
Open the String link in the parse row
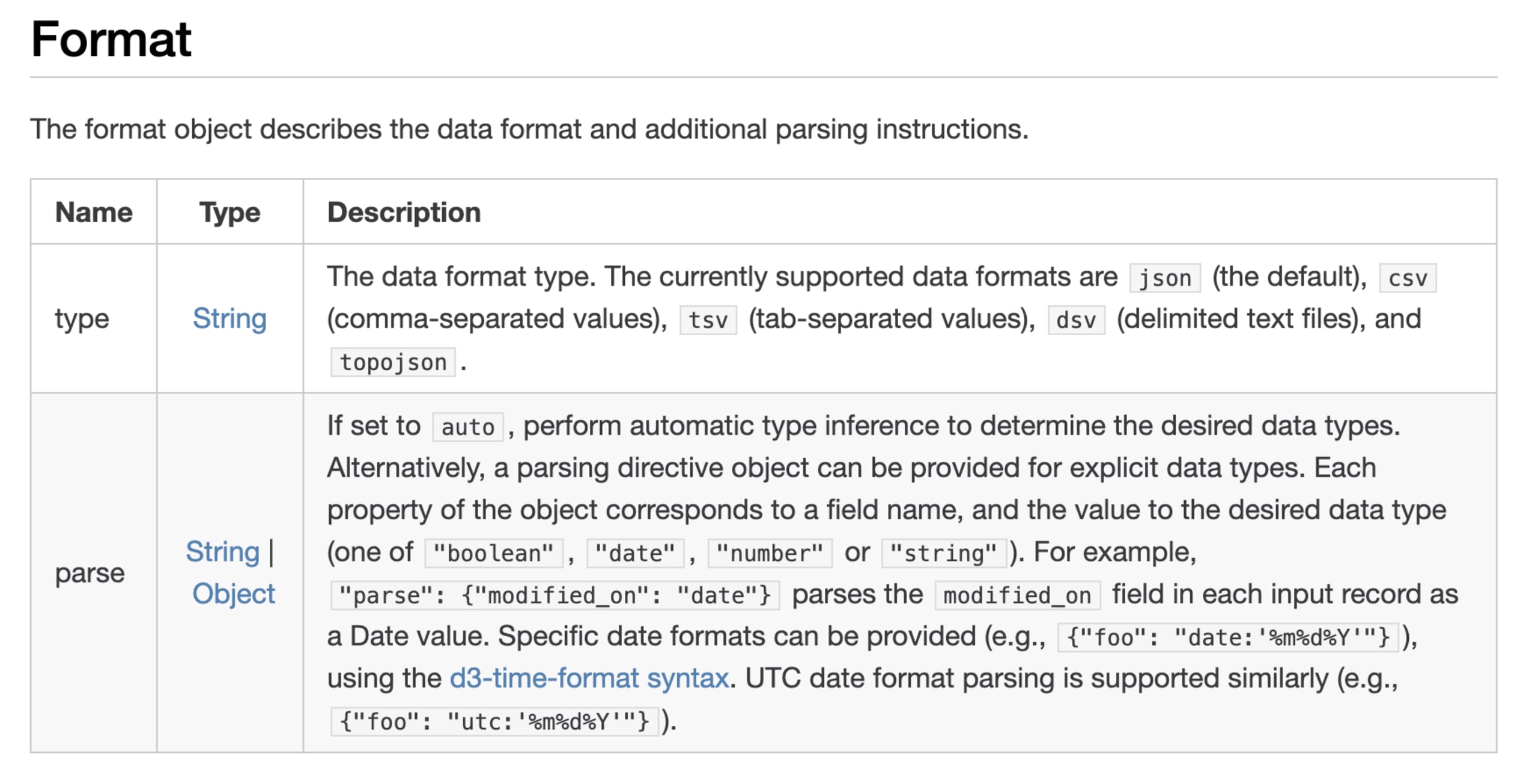[222, 552]
